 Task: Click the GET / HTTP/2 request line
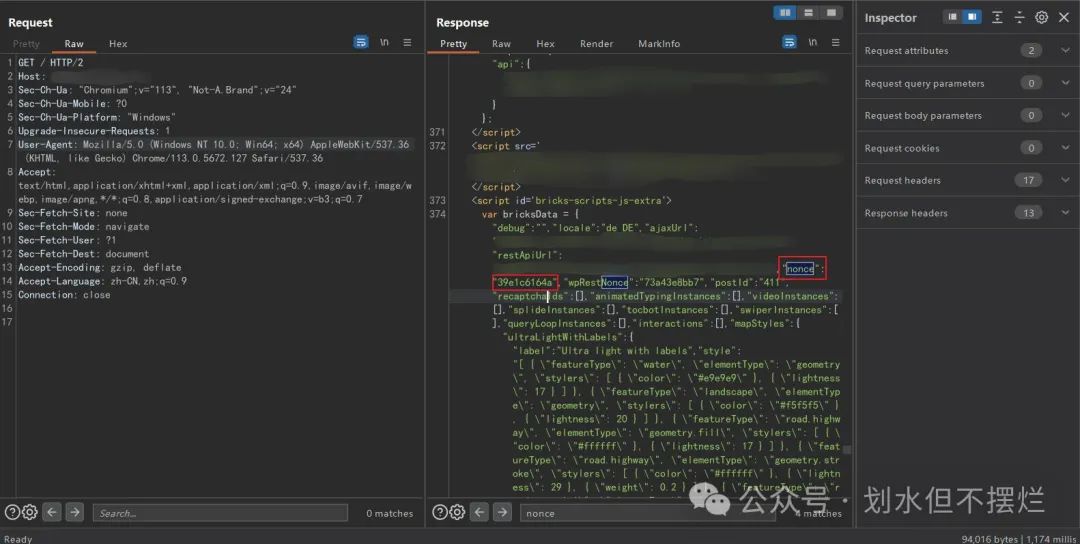pos(51,63)
